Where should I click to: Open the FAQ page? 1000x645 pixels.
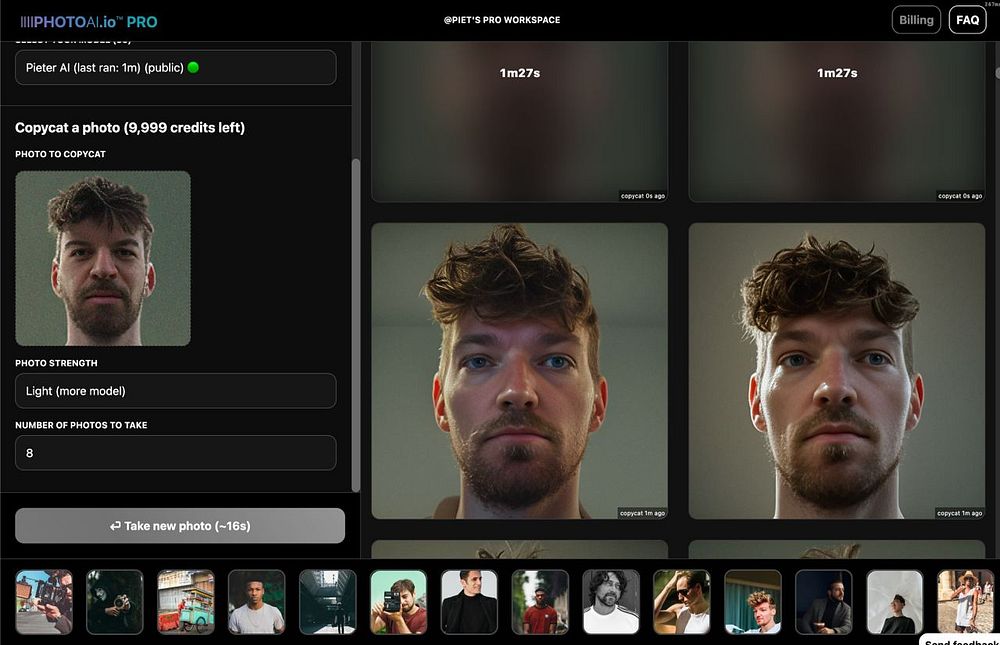tap(967, 20)
